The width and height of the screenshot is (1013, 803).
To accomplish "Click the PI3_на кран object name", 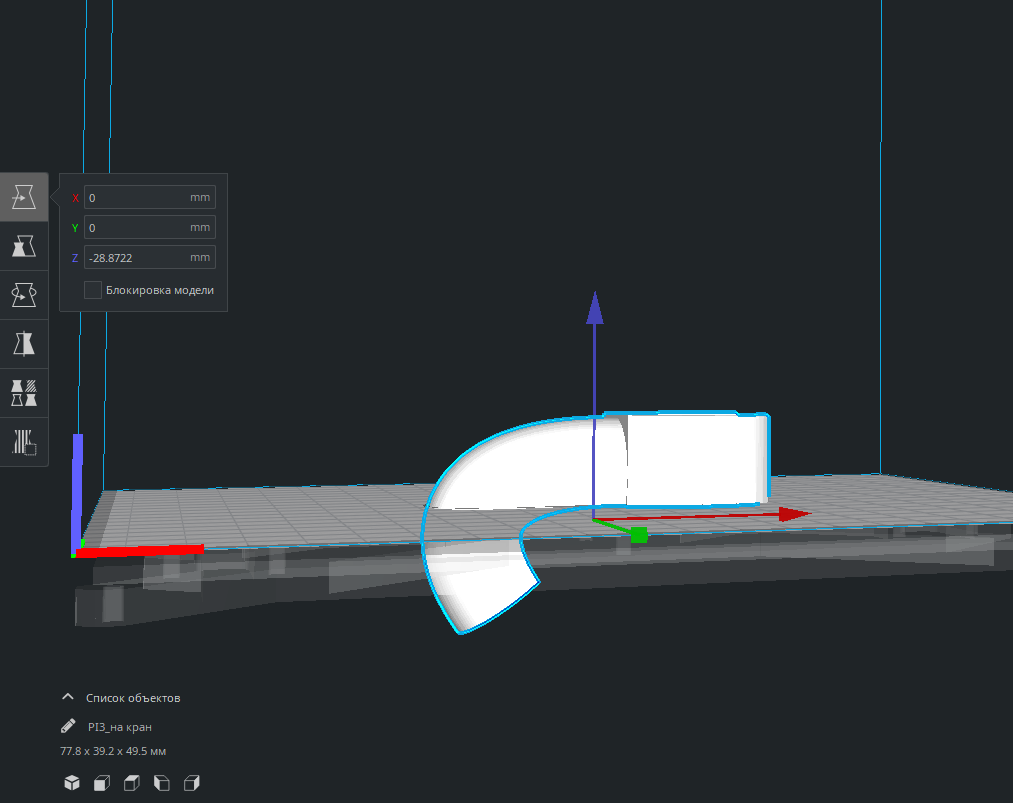I will [120, 727].
